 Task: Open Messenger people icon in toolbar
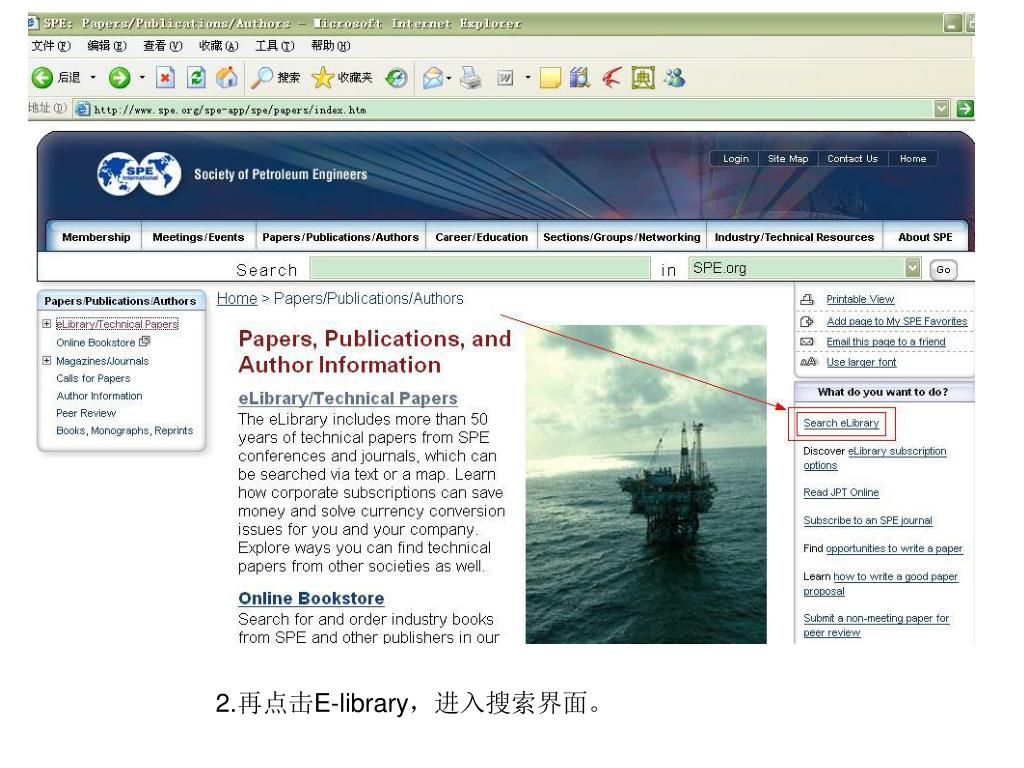click(x=675, y=78)
